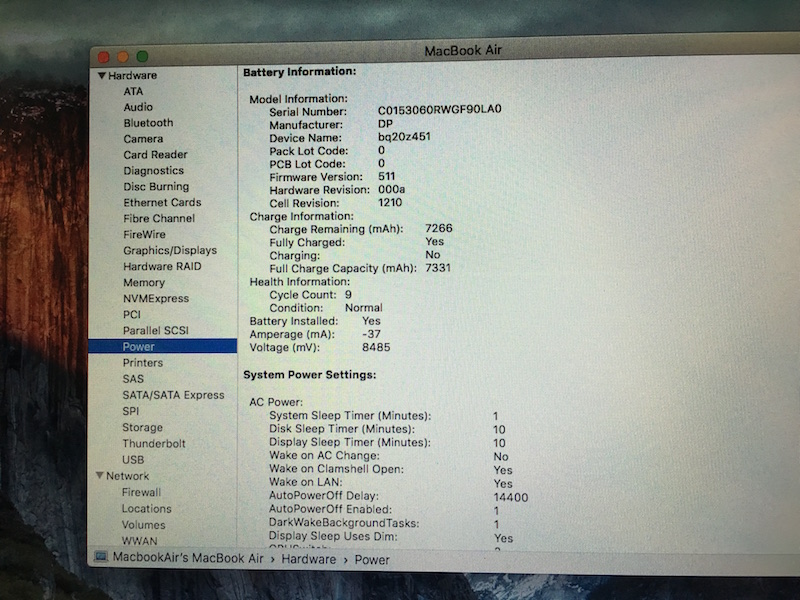The height and width of the screenshot is (600, 800).
Task: Open Graphics/Displays information
Action: [169, 251]
